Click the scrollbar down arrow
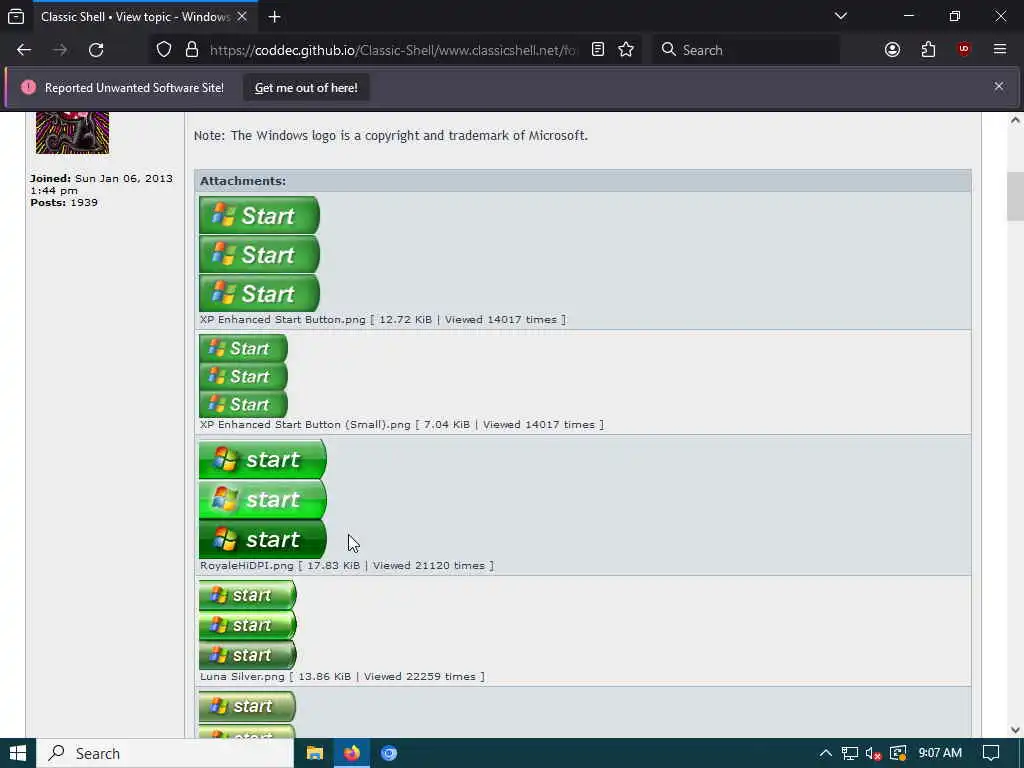 tap(1015, 729)
